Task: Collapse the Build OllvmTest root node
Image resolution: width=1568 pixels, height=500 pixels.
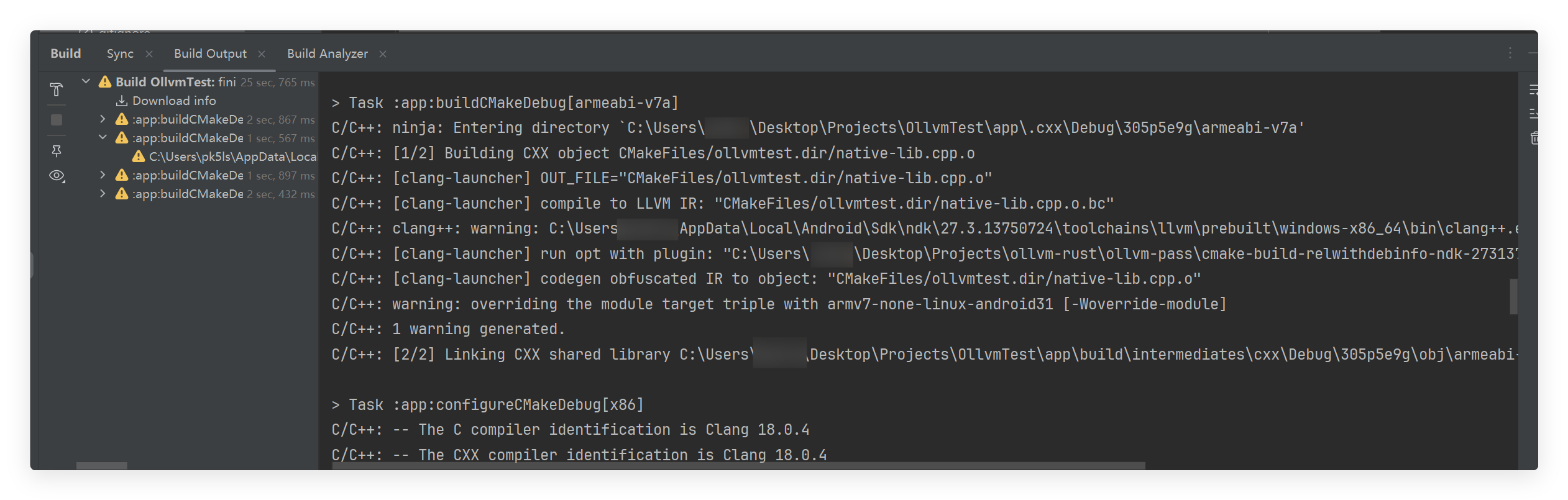Action: click(86, 81)
